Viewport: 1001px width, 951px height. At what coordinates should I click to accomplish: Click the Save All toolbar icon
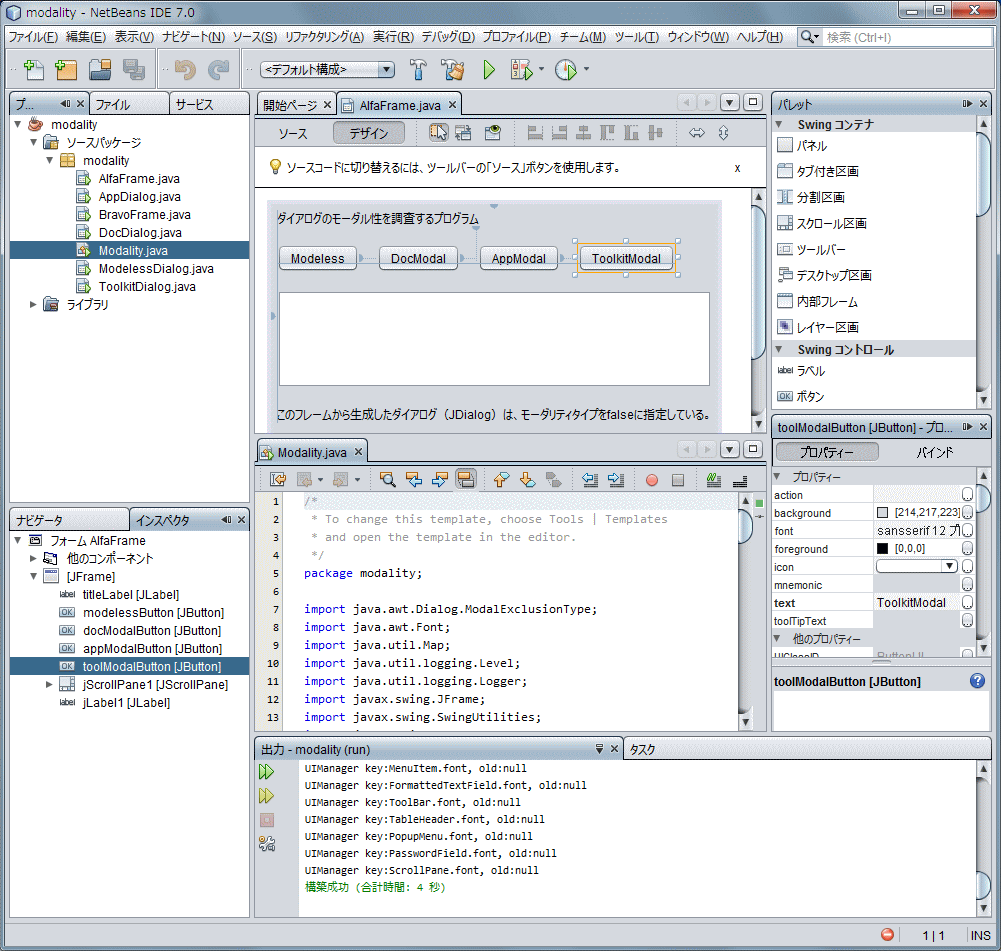tap(133, 70)
